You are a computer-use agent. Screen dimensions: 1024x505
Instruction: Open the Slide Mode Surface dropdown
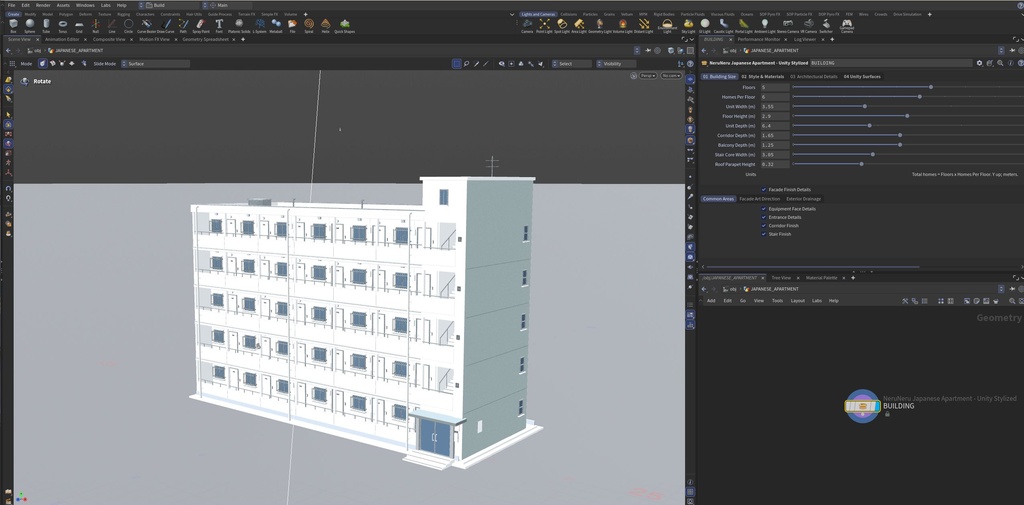[155, 64]
